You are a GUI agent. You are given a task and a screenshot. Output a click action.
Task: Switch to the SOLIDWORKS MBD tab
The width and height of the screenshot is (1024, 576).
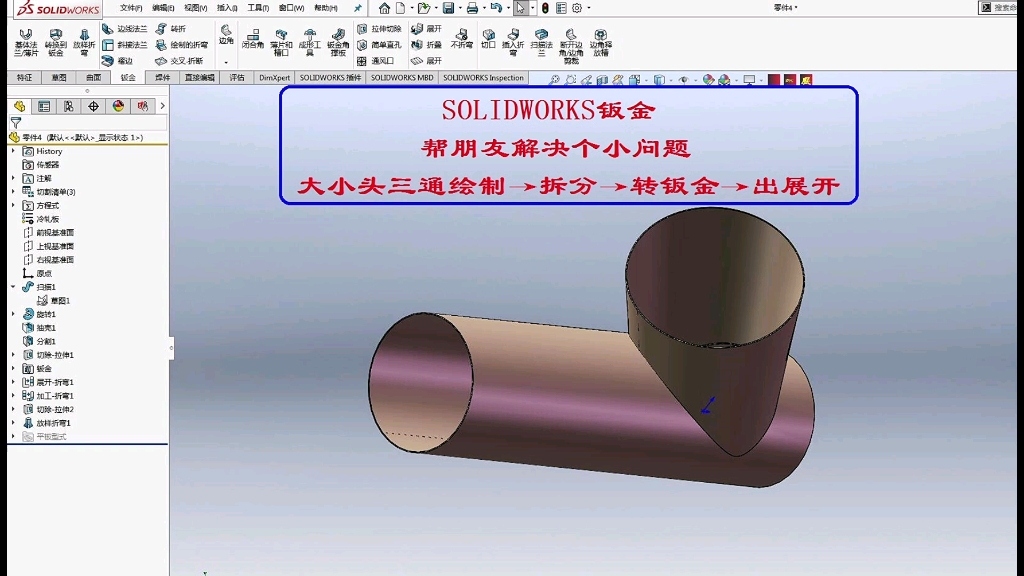(x=402, y=78)
